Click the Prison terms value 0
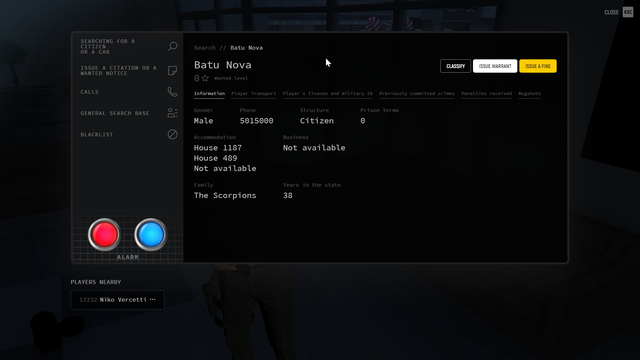This screenshot has width=640, height=360. [362, 121]
